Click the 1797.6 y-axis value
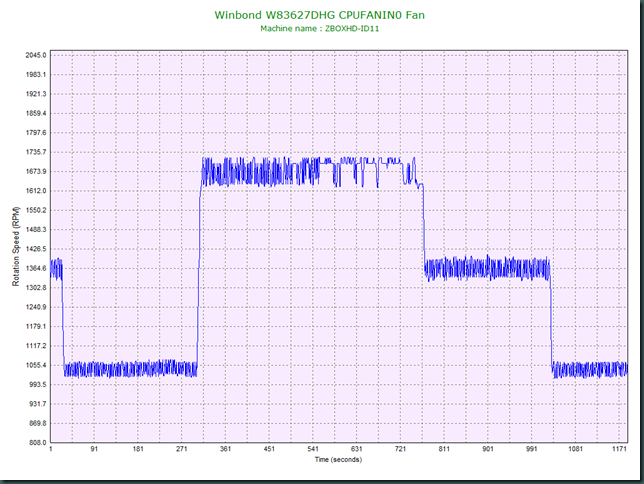 36,133
